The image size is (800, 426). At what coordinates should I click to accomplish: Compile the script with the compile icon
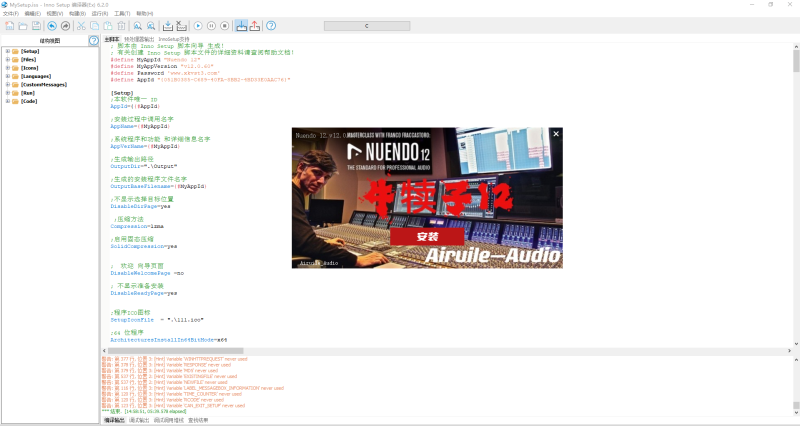pos(167,26)
